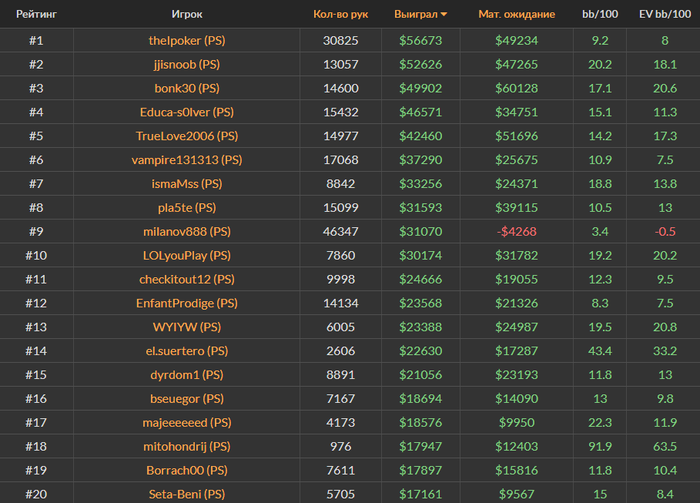The image size is (700, 503).
Task: Select the Рейтинг column header
Action: point(37,14)
